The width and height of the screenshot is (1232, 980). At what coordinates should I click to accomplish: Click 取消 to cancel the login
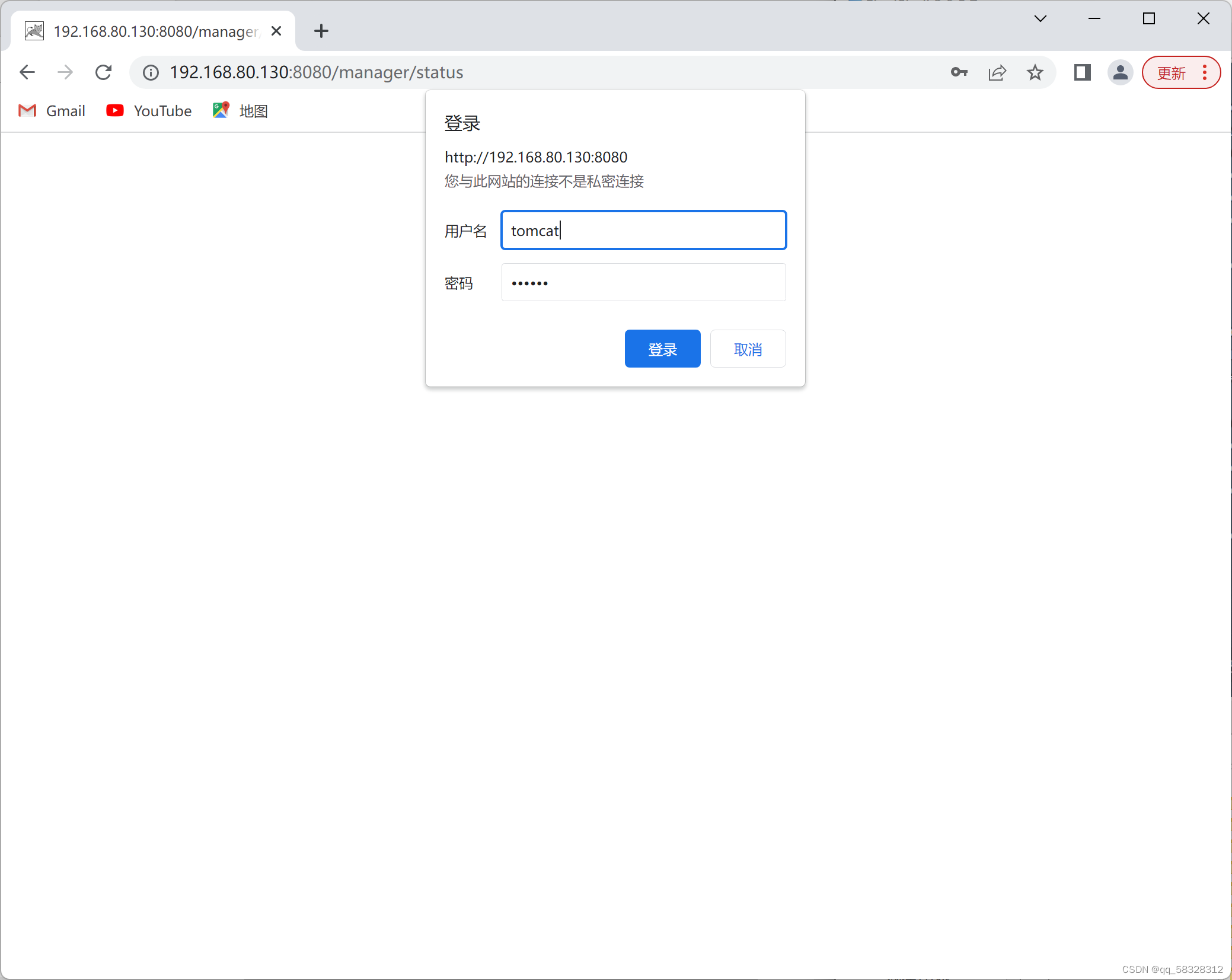coord(748,349)
